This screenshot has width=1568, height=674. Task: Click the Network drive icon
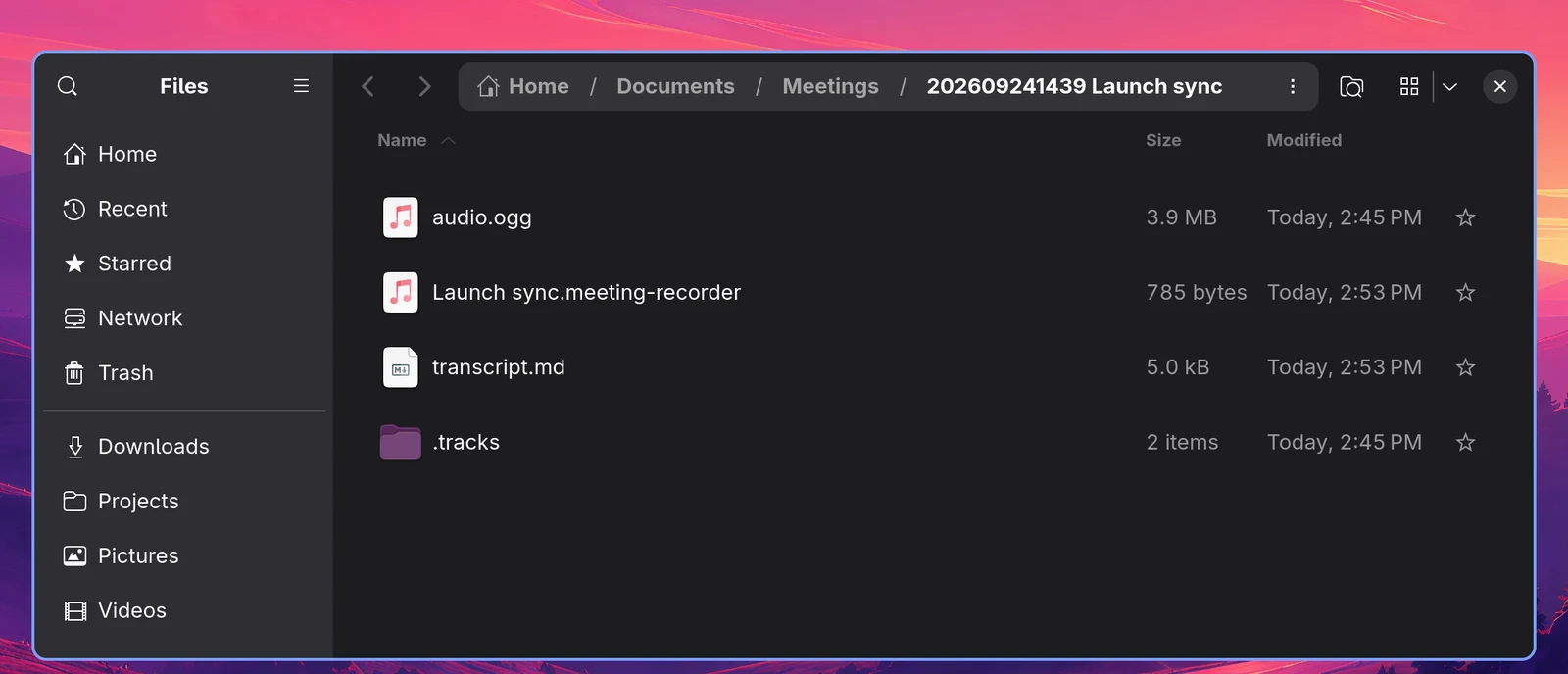(74, 318)
